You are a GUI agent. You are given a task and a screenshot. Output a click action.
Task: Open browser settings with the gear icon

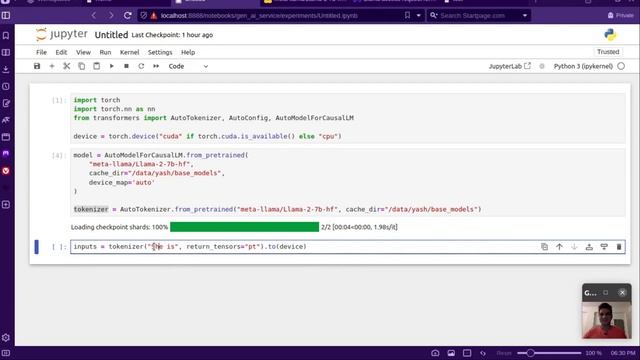tap(6, 338)
